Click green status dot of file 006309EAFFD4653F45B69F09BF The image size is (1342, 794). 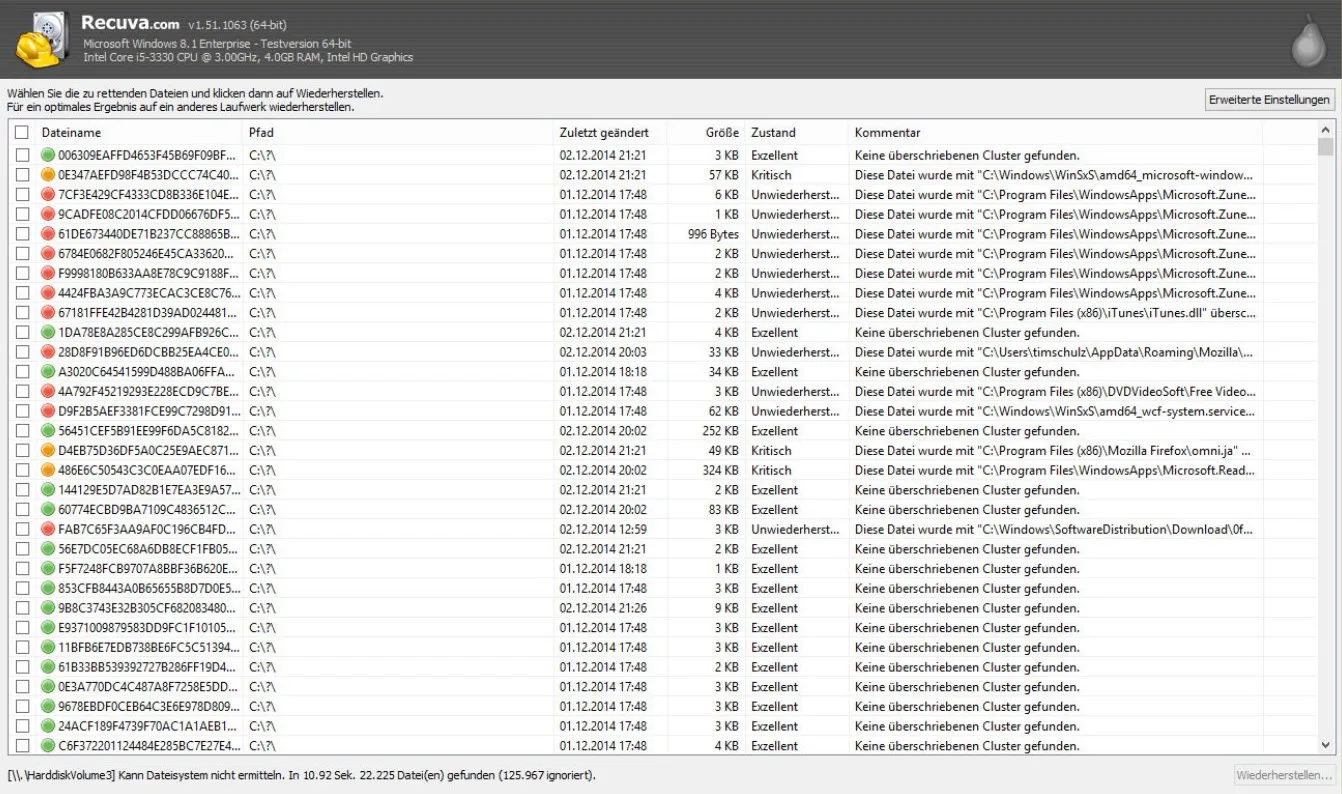[47, 155]
